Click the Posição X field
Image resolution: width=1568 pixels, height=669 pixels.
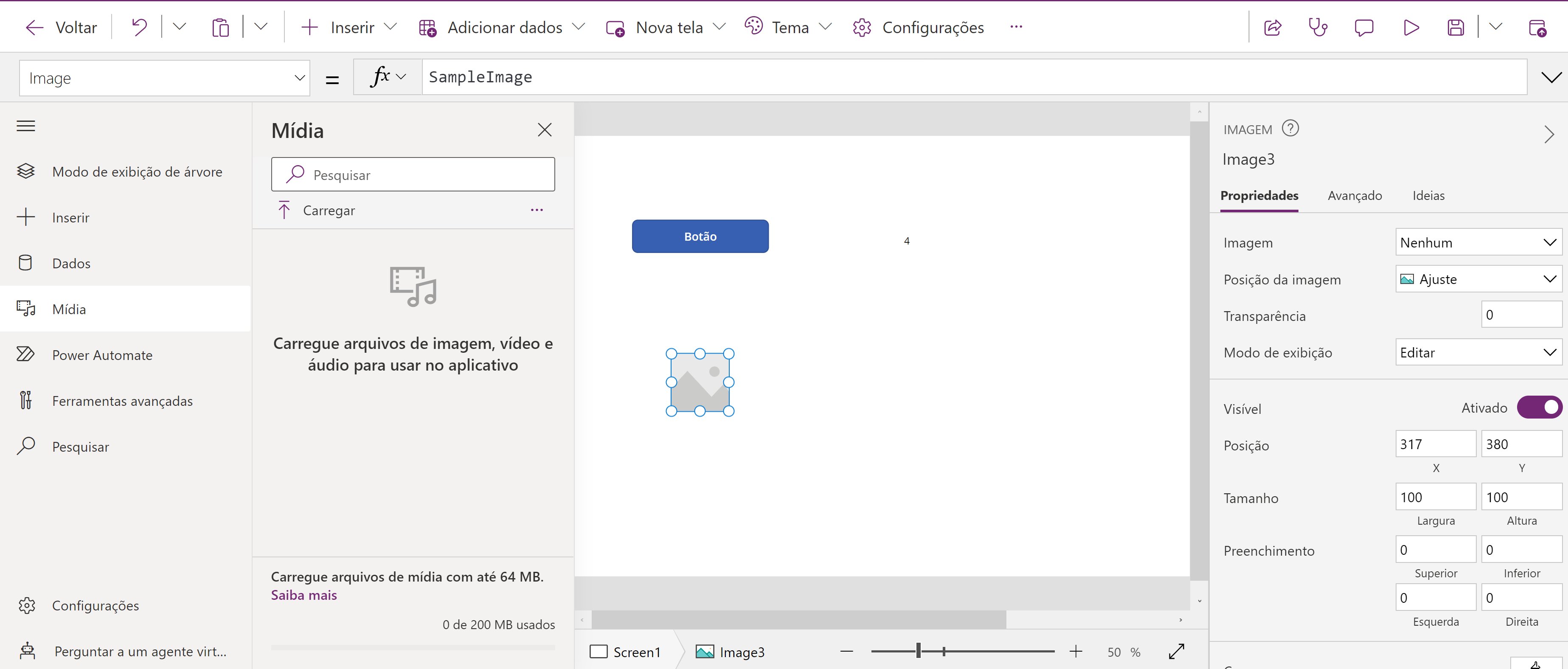coord(1435,444)
